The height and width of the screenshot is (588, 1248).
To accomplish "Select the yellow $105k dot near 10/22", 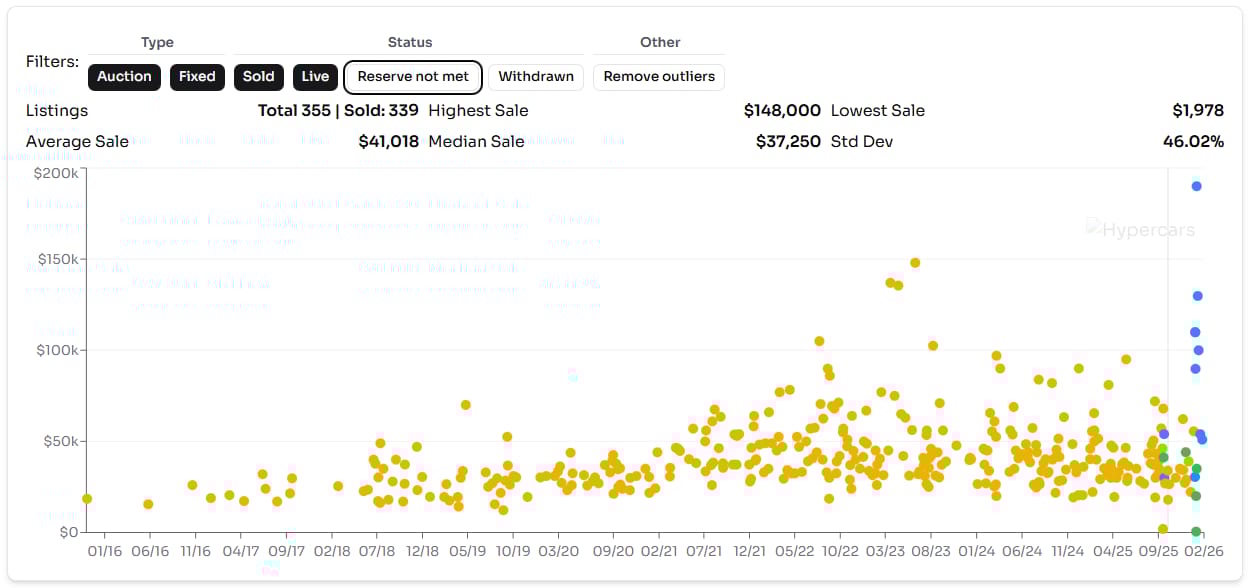I will point(819,341).
